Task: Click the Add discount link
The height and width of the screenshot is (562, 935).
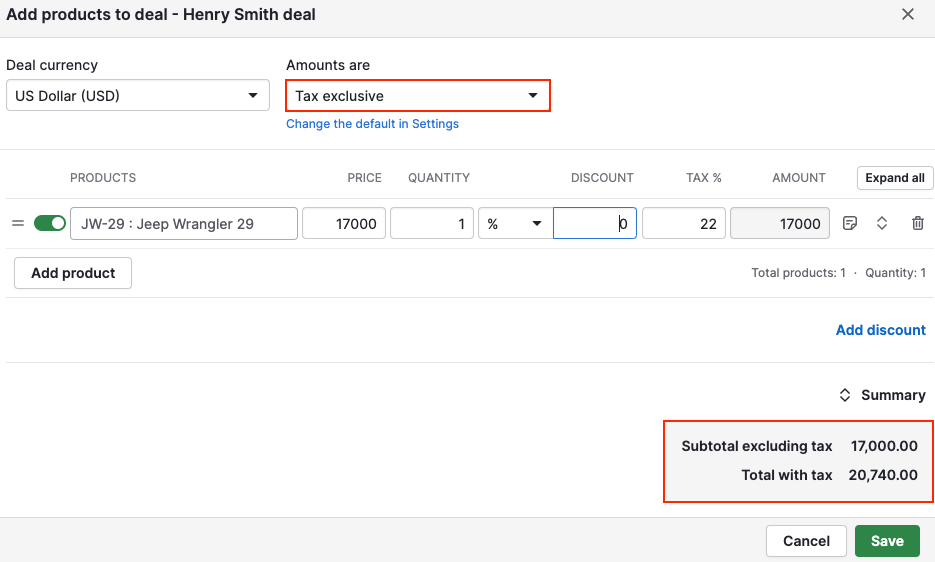Action: pyautogui.click(x=881, y=330)
